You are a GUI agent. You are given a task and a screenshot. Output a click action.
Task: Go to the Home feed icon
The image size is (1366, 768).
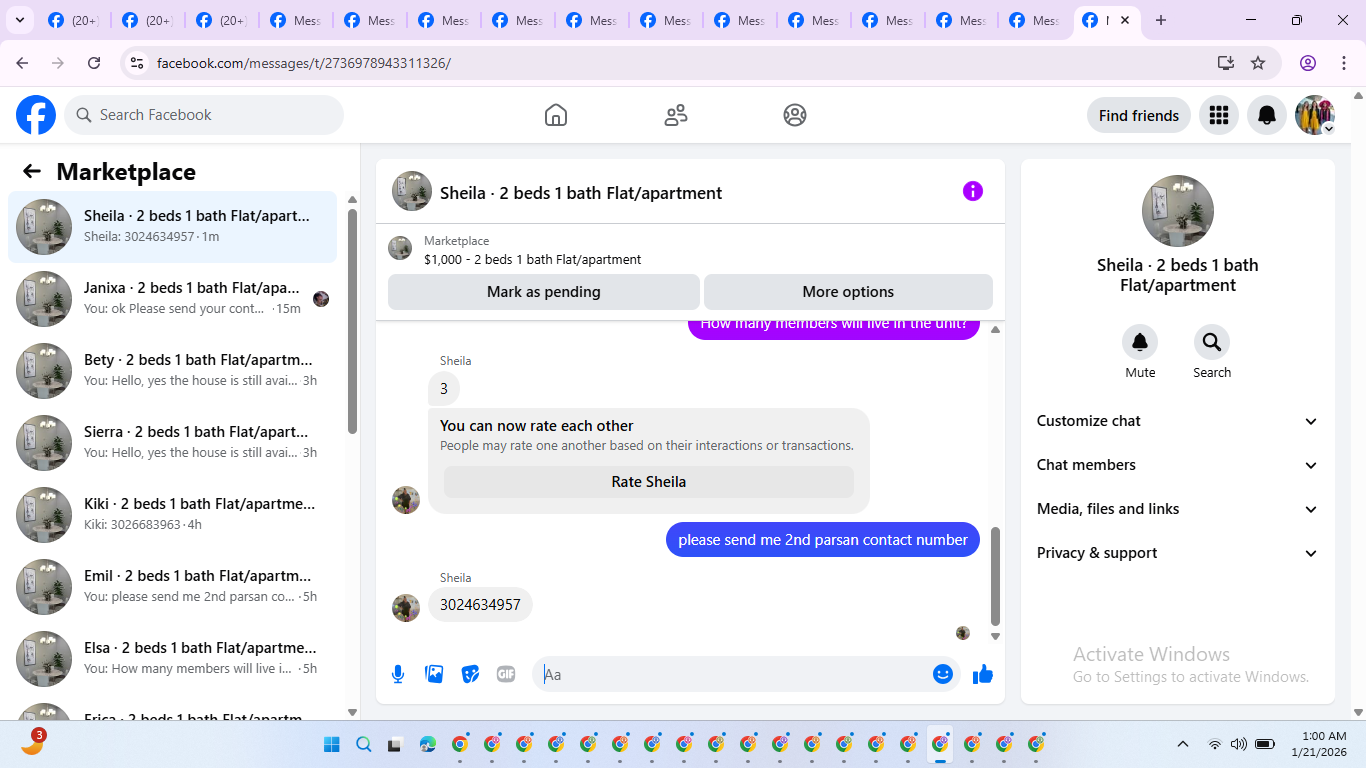pyautogui.click(x=556, y=115)
